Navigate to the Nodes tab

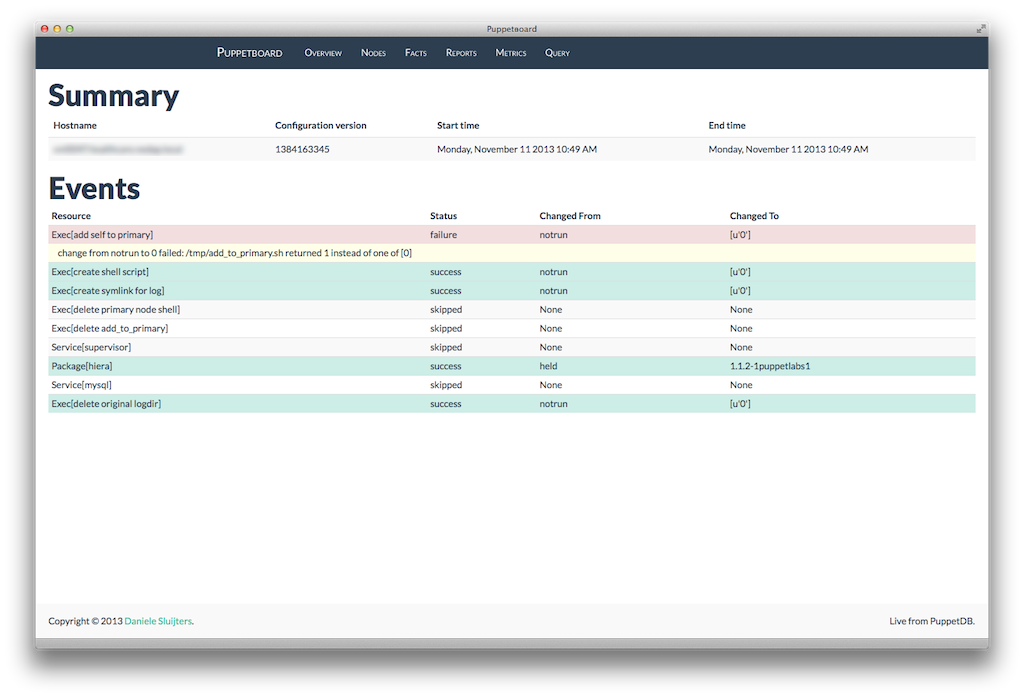pyautogui.click(x=373, y=53)
